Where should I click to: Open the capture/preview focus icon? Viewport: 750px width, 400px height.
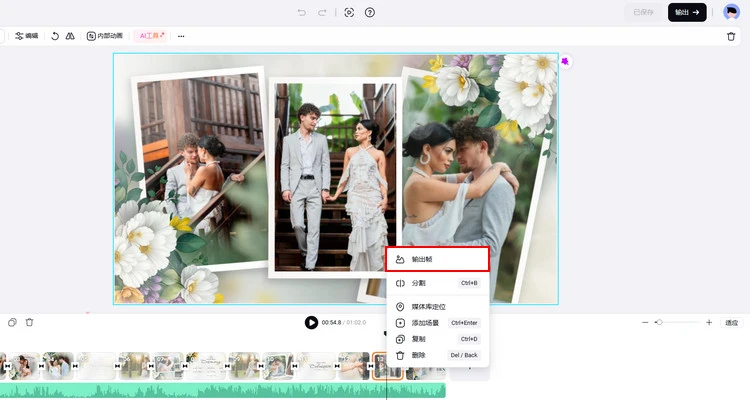point(349,12)
